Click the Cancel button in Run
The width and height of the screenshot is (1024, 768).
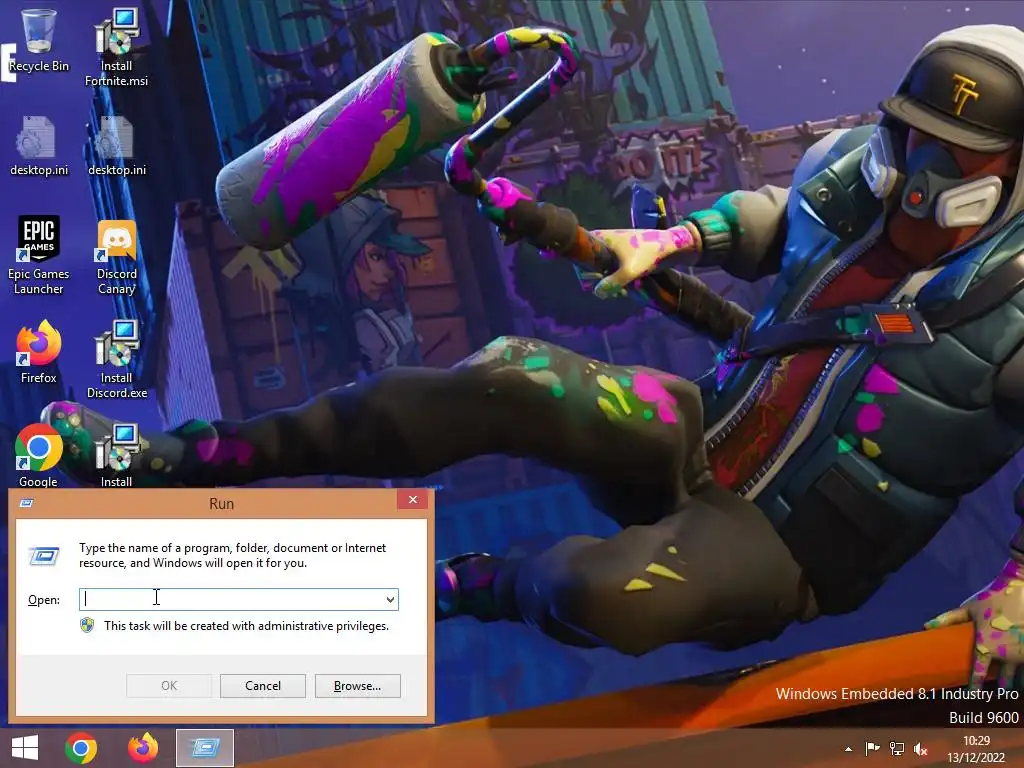pyautogui.click(x=263, y=686)
